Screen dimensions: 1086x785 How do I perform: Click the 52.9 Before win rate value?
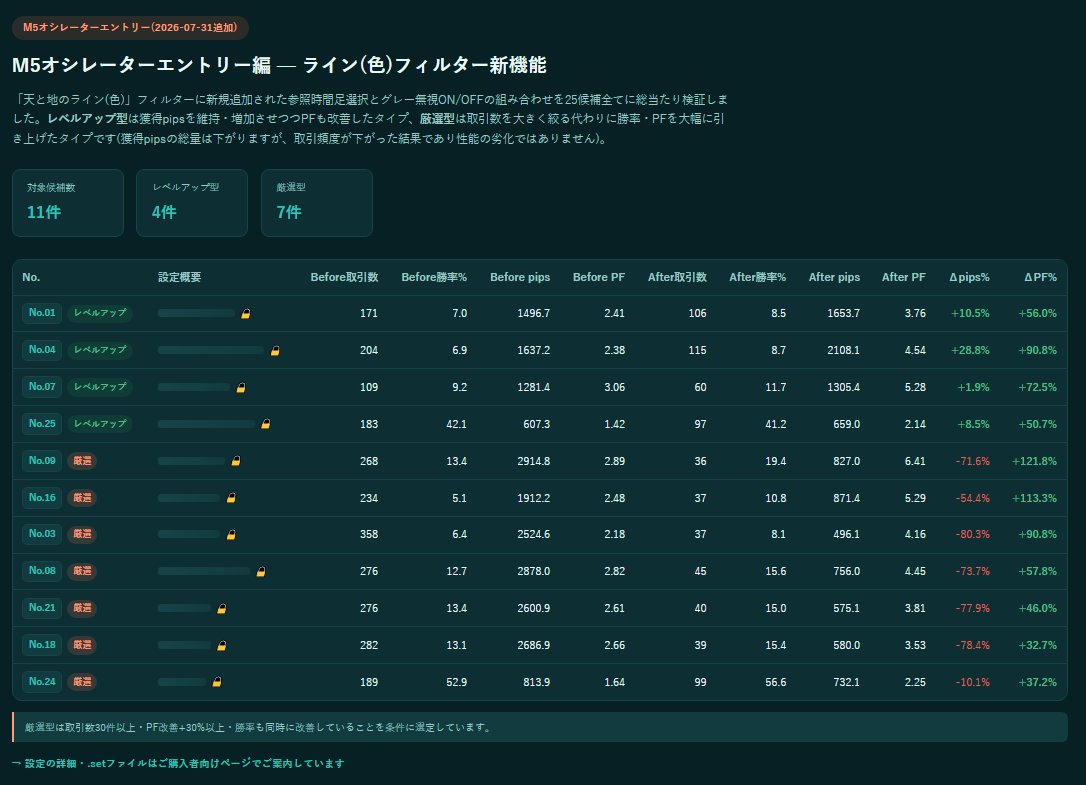[456, 682]
